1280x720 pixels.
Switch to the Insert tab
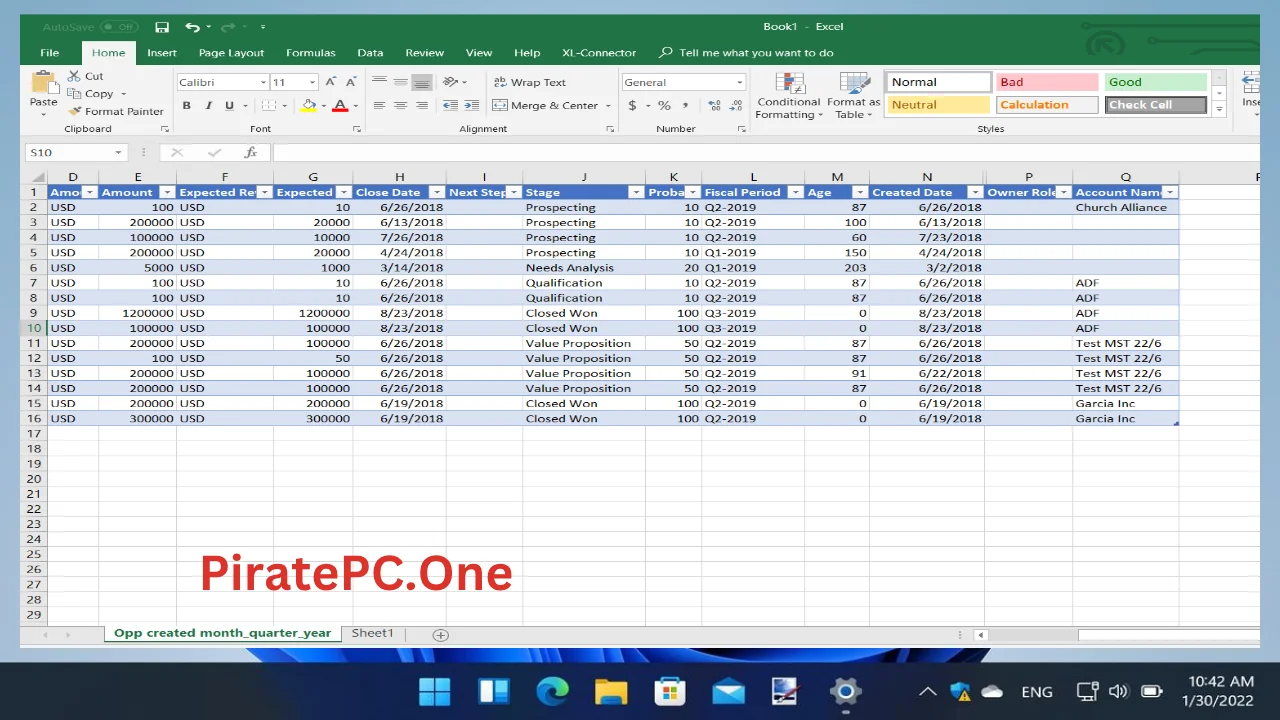162,53
